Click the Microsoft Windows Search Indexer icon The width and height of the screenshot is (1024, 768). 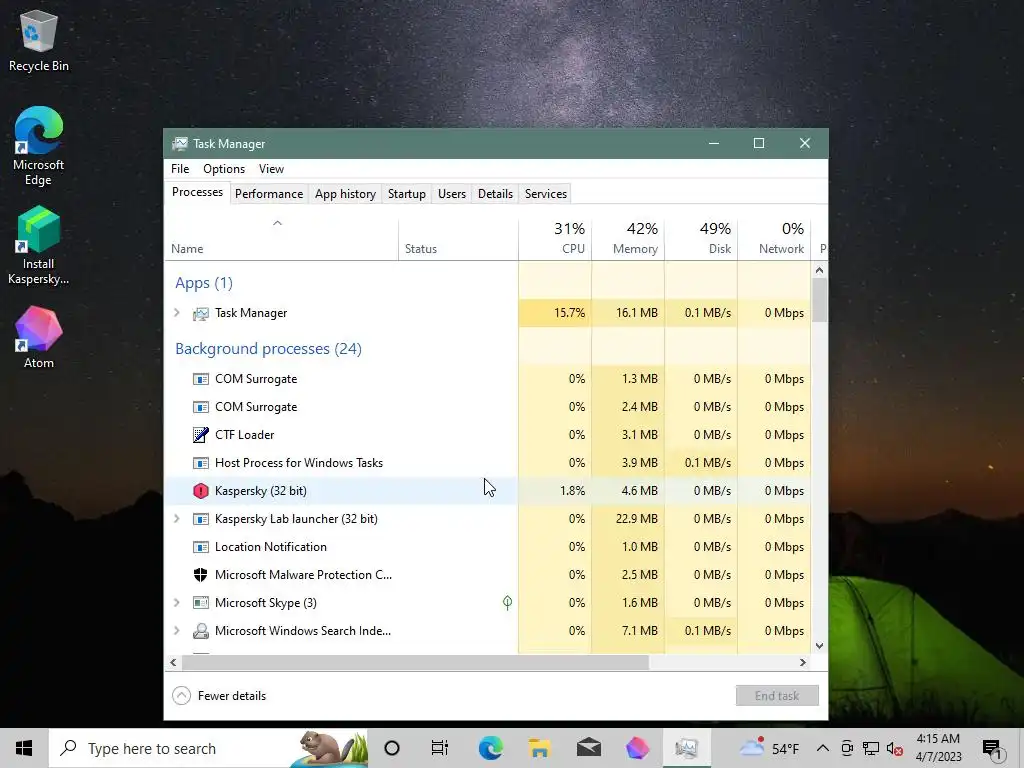200,631
